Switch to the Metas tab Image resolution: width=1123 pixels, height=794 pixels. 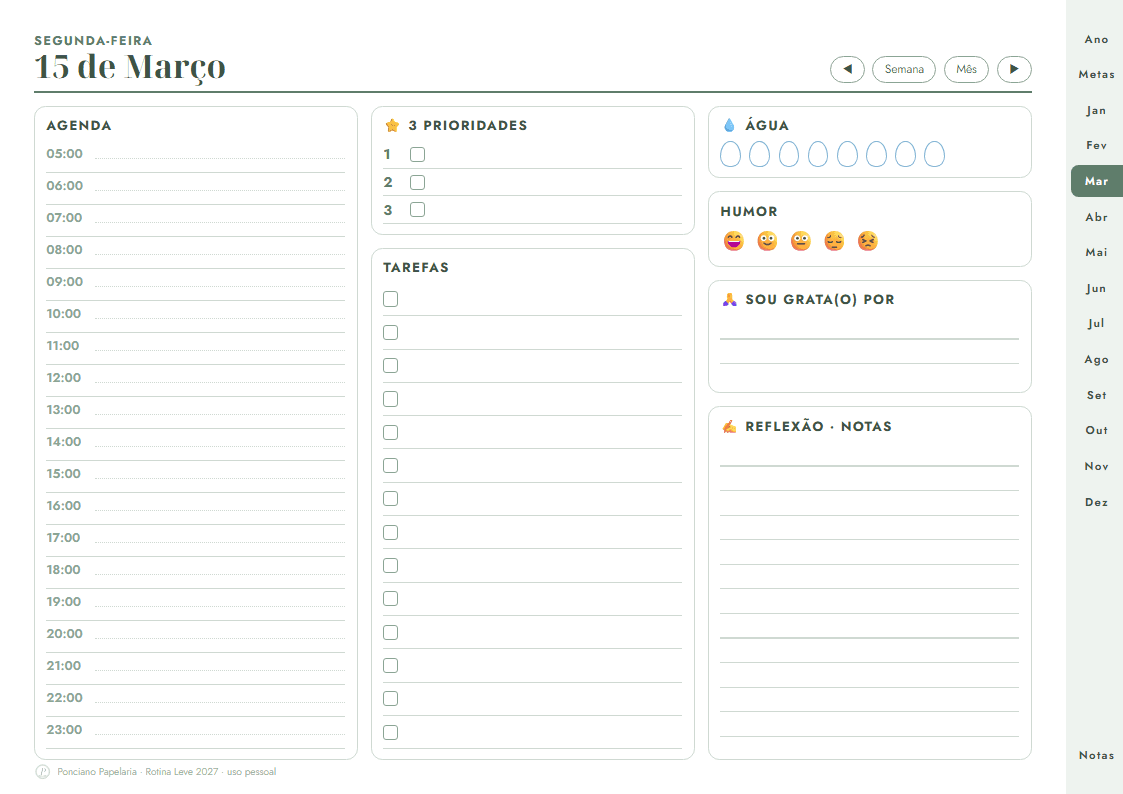1097,74
